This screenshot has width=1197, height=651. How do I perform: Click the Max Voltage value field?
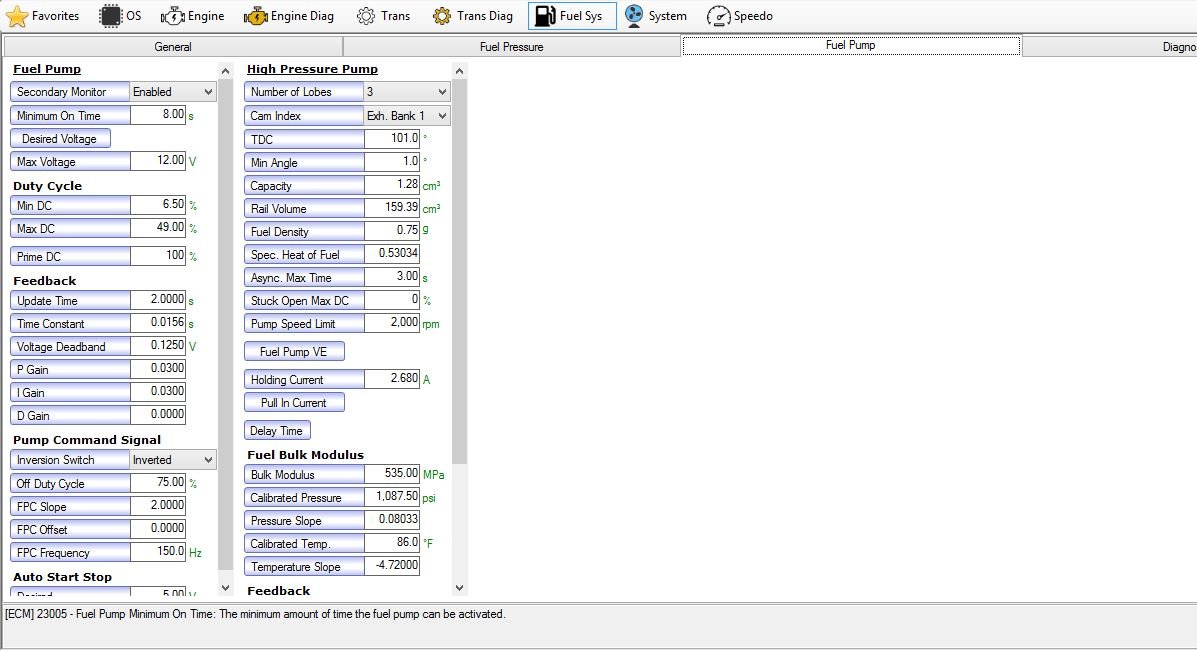158,161
